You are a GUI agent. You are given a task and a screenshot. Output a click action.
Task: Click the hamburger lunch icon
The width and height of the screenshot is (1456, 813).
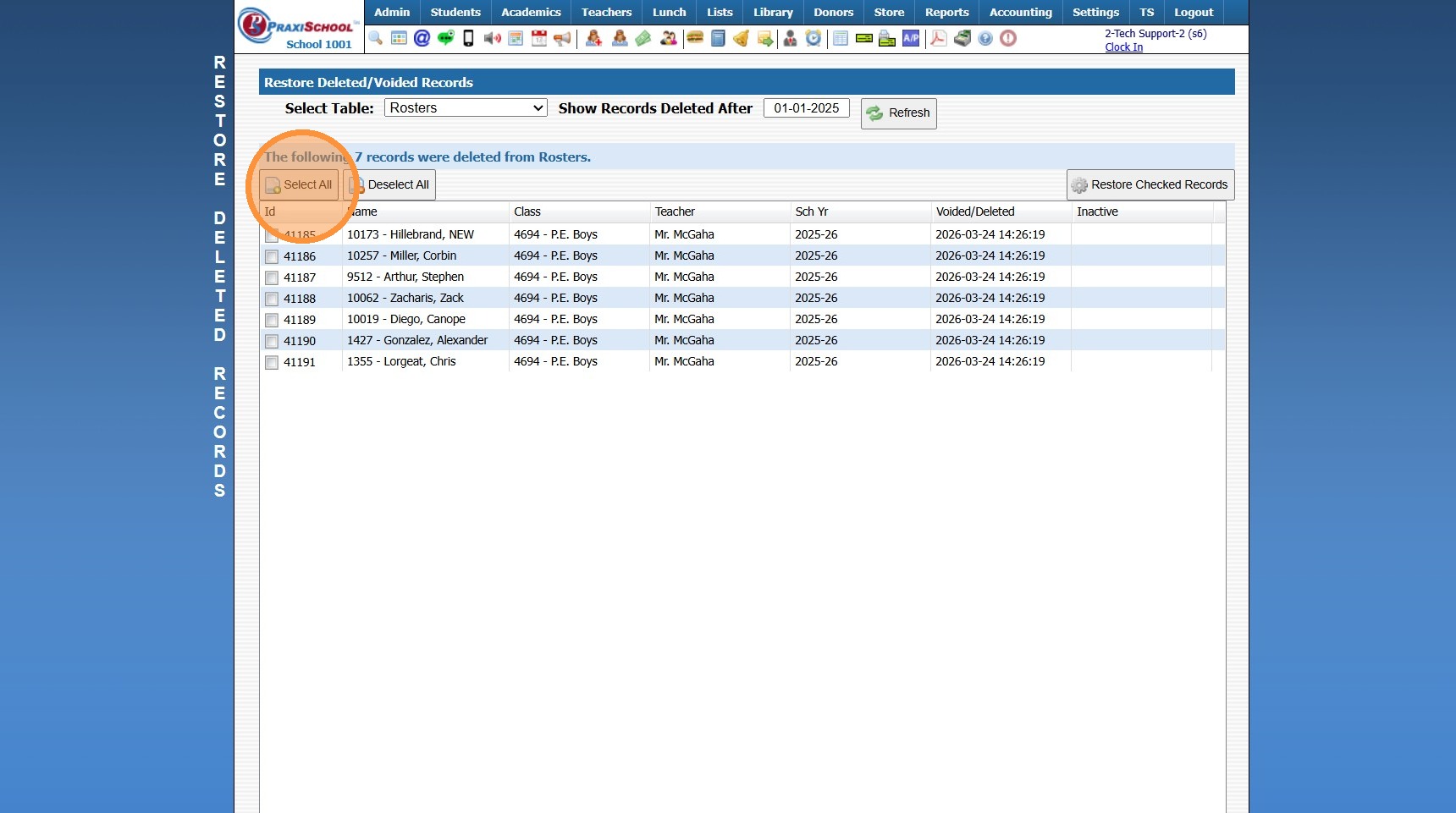695,38
